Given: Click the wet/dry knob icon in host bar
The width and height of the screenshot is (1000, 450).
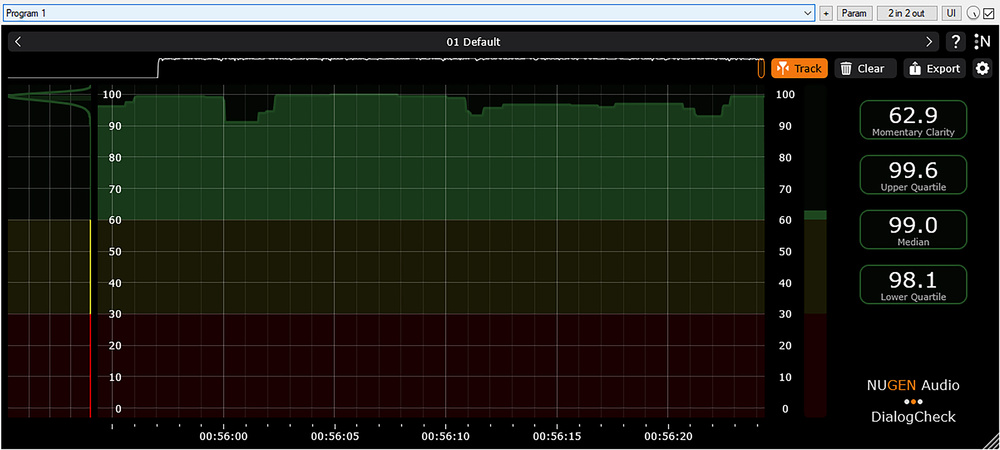Looking at the screenshot, I should (973, 13).
